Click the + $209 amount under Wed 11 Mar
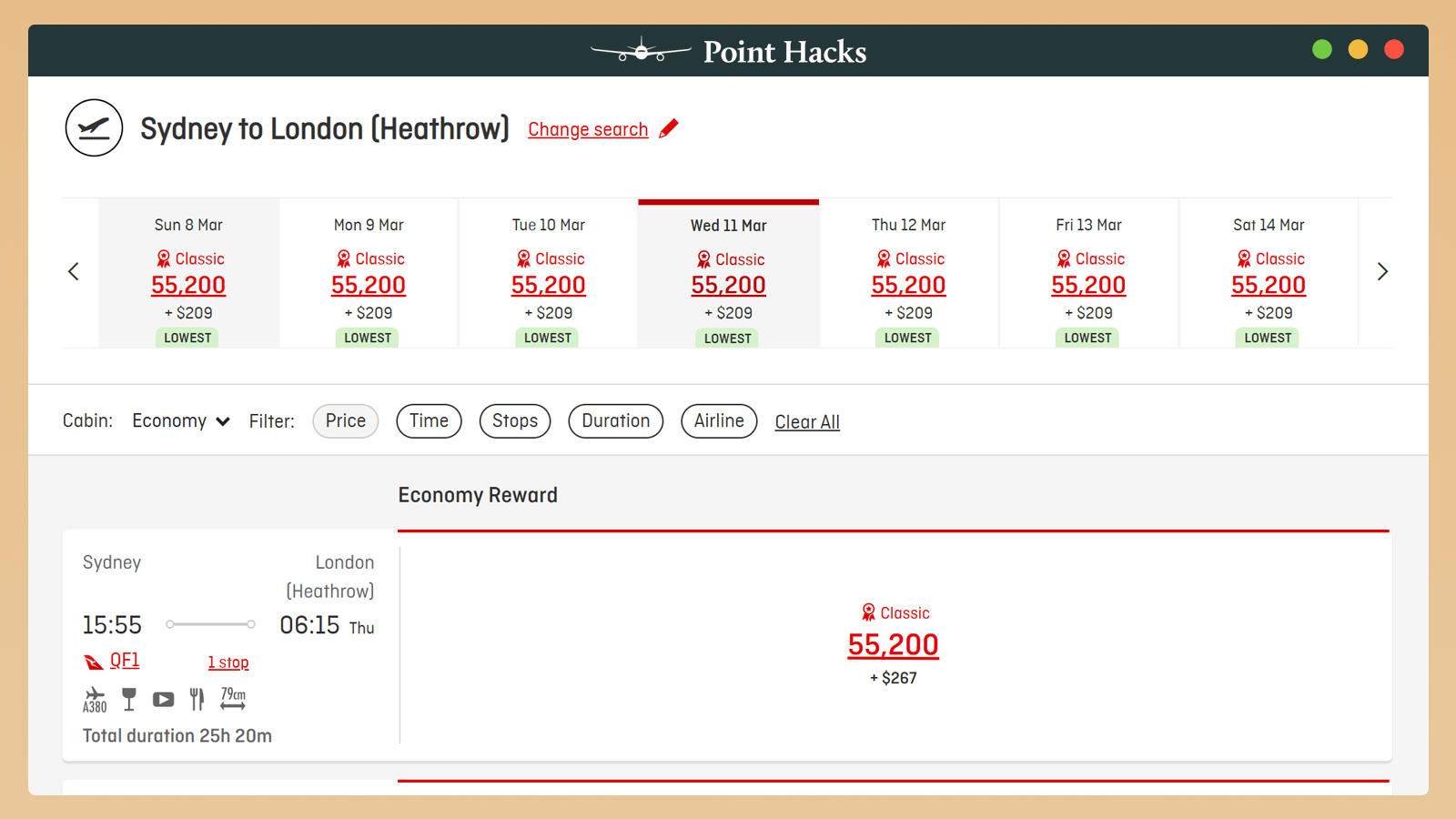 [x=729, y=313]
